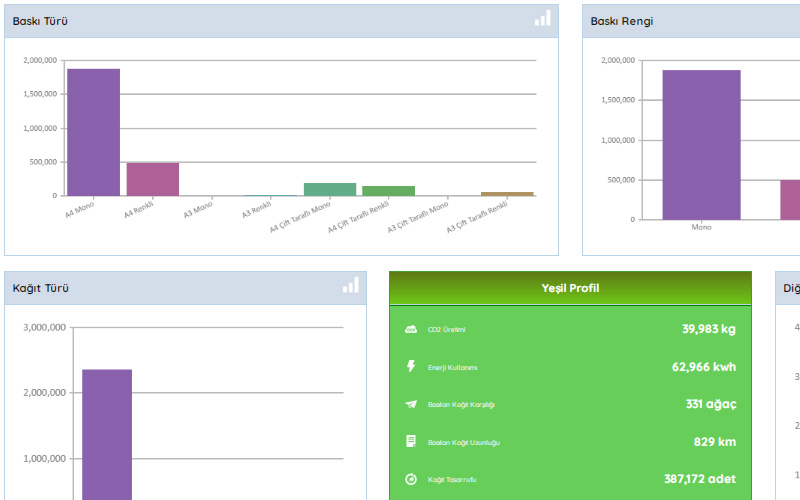
Task: Click the Yeşil Profil panel header
Action: tap(569, 288)
